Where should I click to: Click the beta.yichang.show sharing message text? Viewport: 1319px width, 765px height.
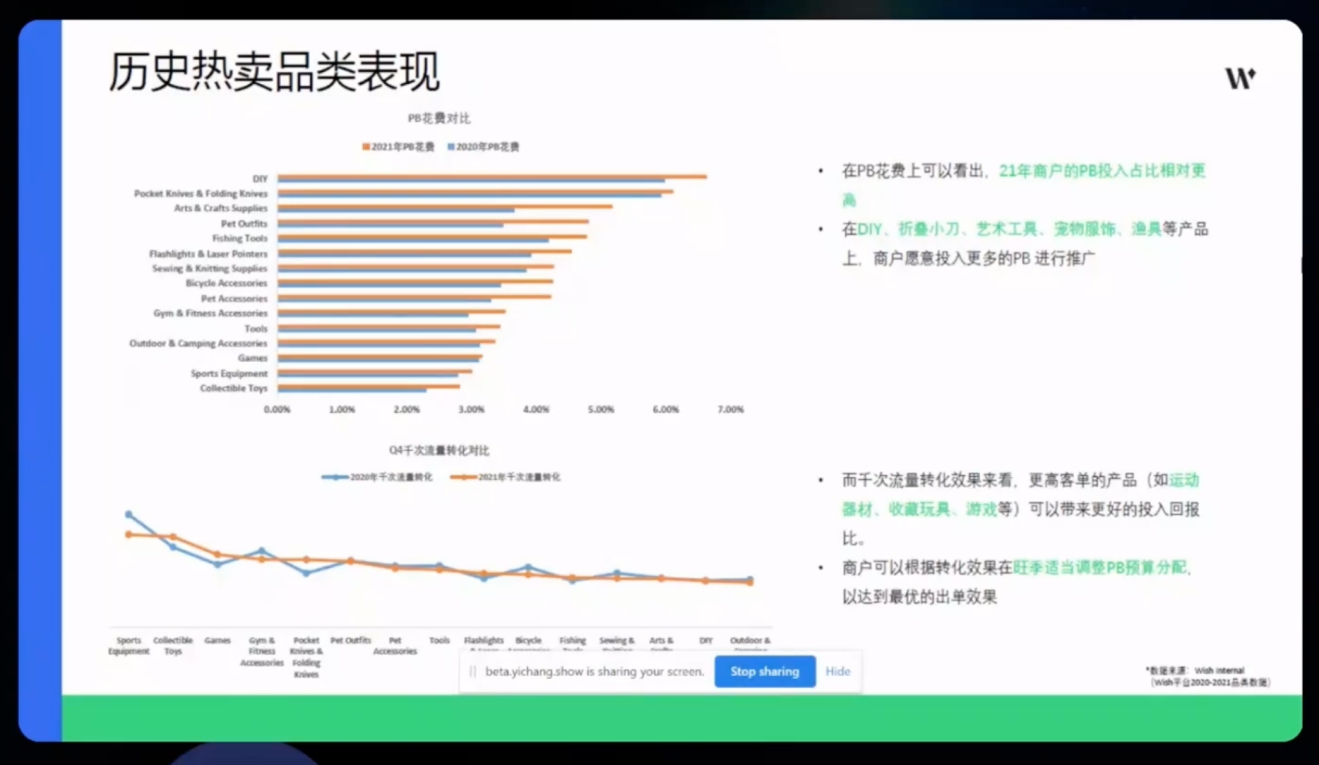595,672
